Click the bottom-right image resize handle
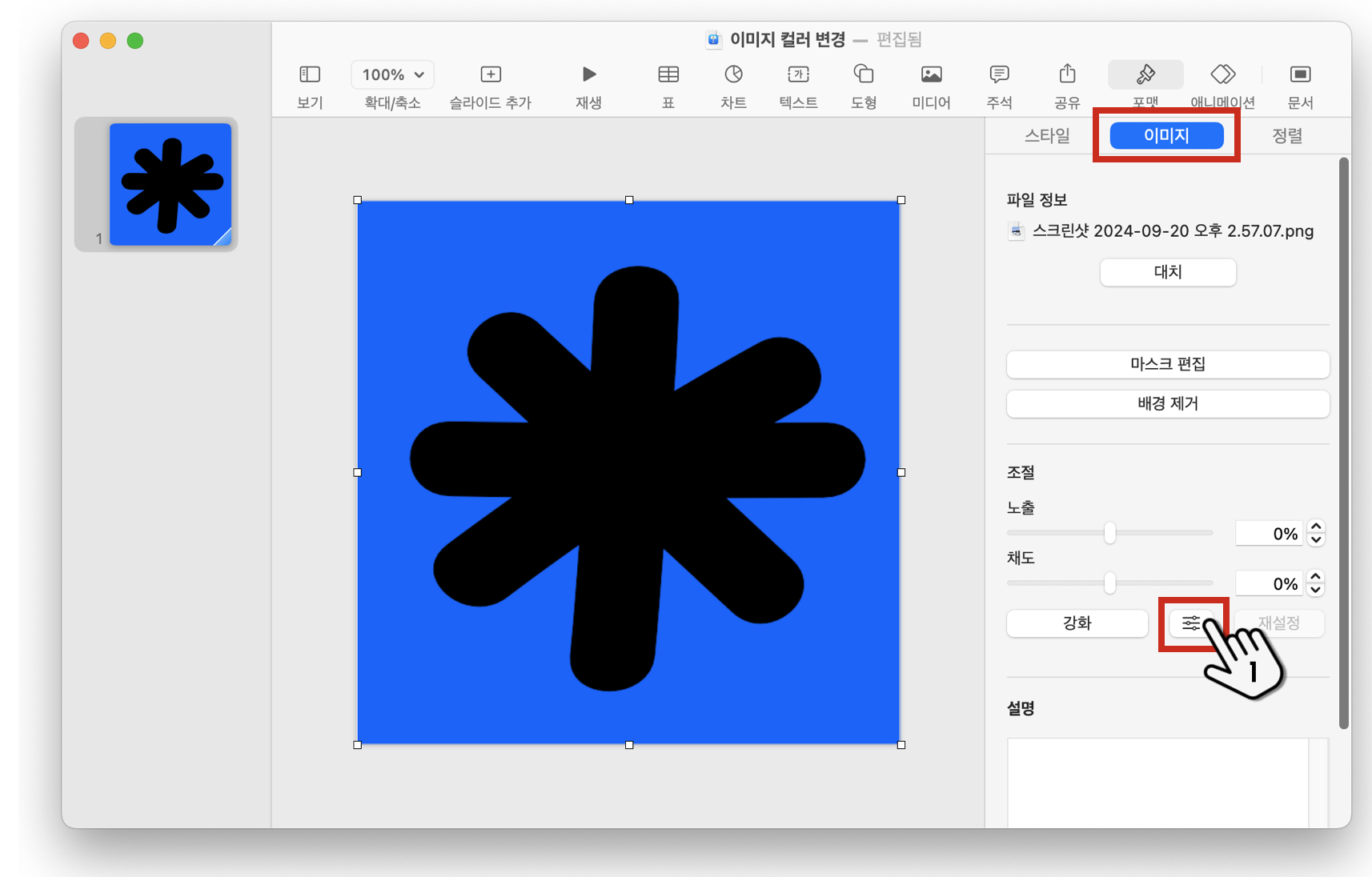Viewport: 1372px width, 877px height. (x=901, y=745)
